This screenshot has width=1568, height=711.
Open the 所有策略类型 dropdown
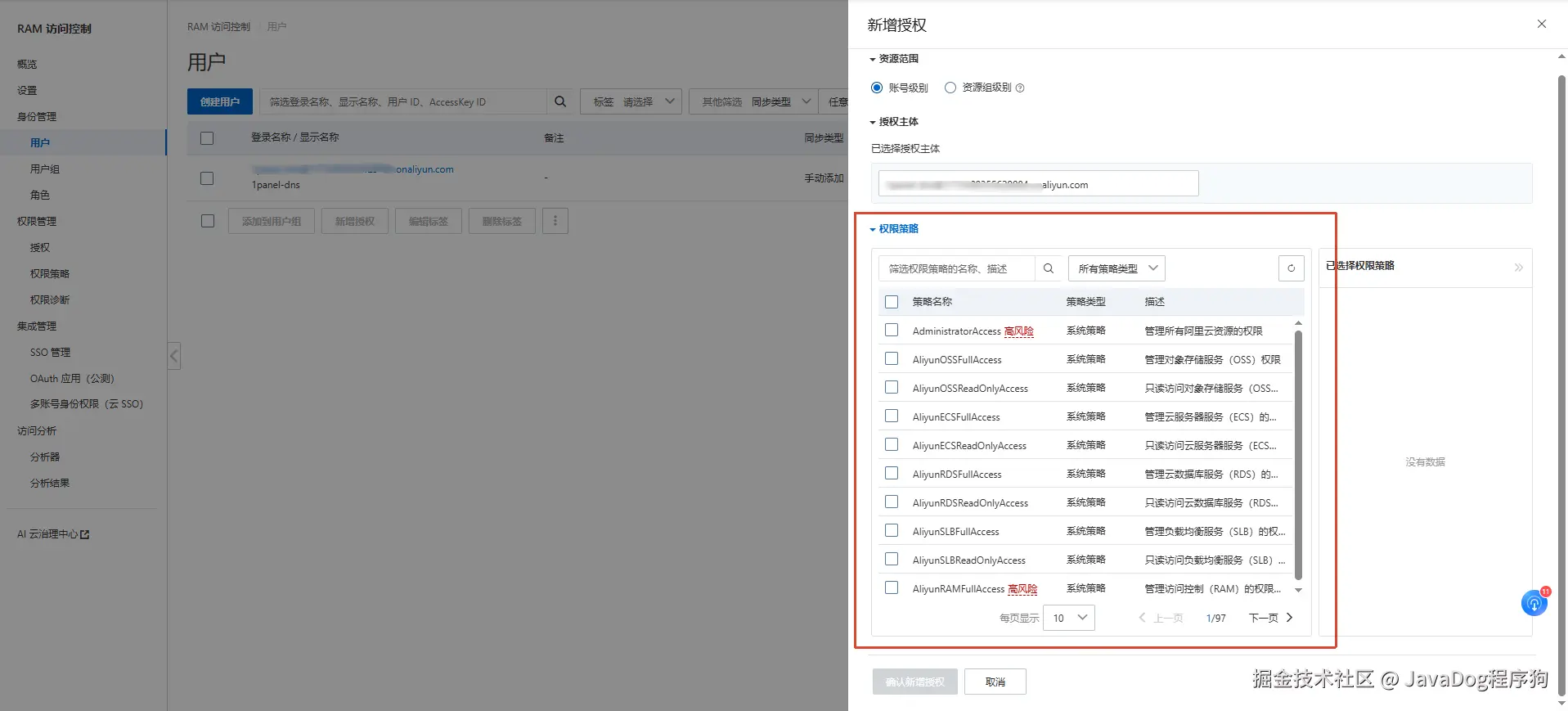[1116, 268]
